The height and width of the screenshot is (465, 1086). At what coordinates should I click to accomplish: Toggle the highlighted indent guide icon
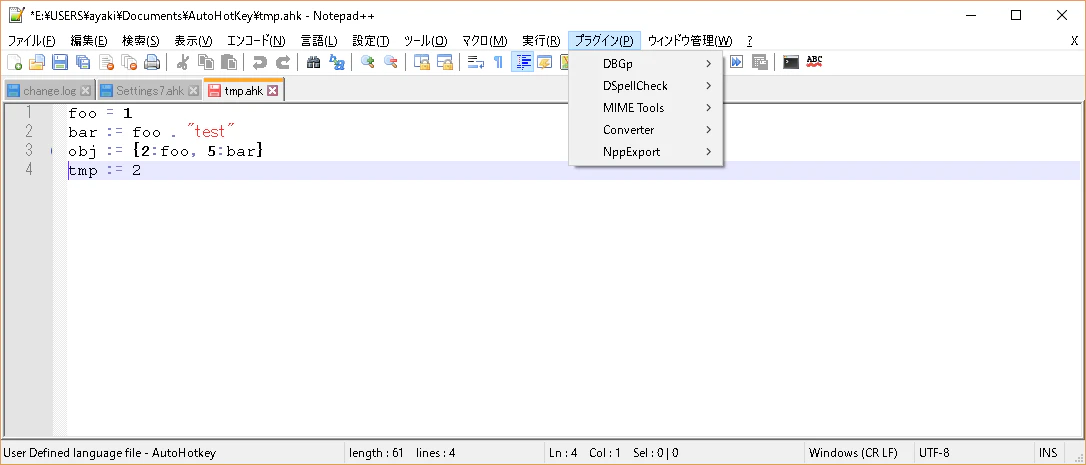point(522,62)
